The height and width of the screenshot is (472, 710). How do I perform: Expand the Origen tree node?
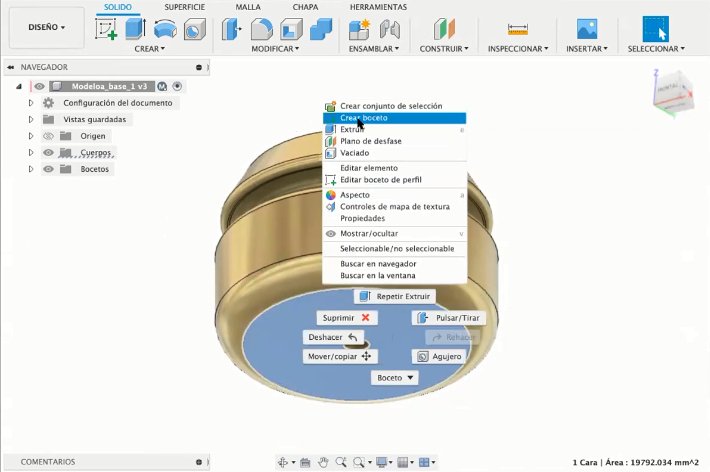click(x=31, y=136)
